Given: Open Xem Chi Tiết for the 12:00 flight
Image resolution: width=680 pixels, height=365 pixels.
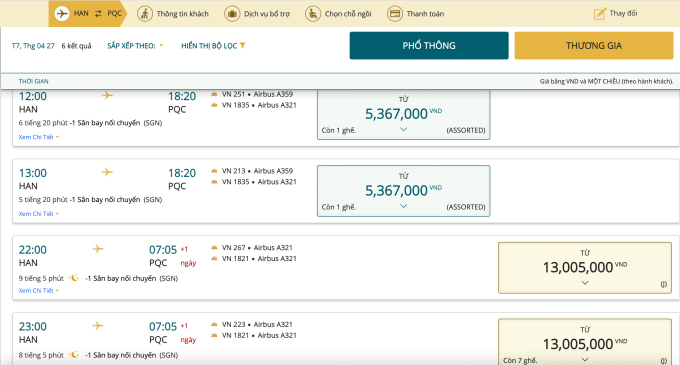Looking at the screenshot, I should click(39, 137).
